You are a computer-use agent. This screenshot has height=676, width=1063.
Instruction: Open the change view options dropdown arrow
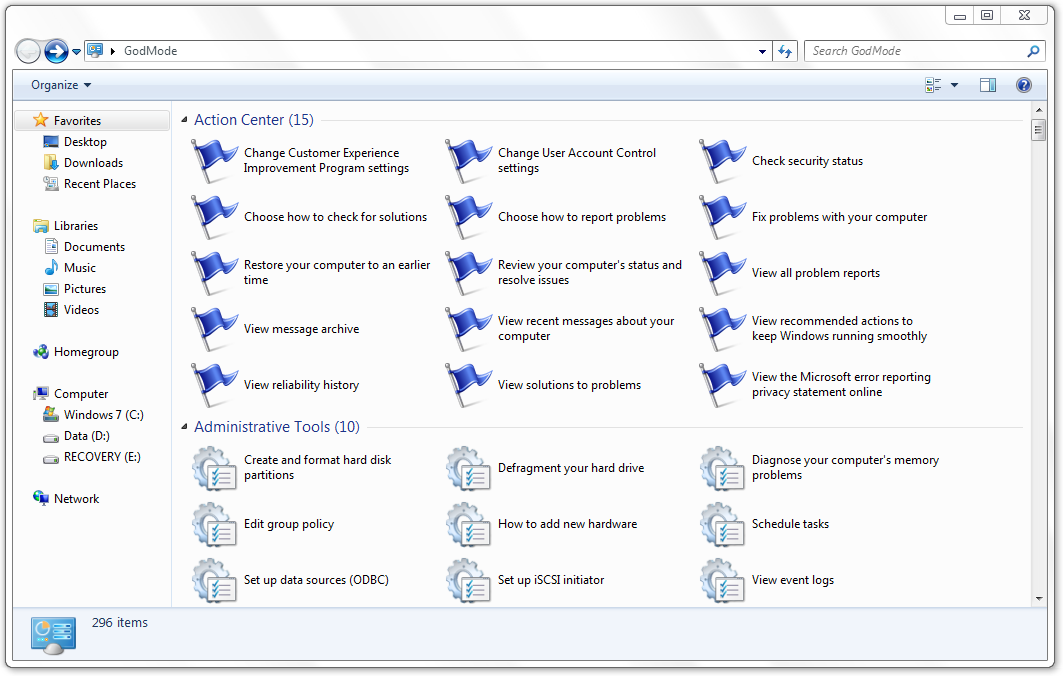(954, 85)
